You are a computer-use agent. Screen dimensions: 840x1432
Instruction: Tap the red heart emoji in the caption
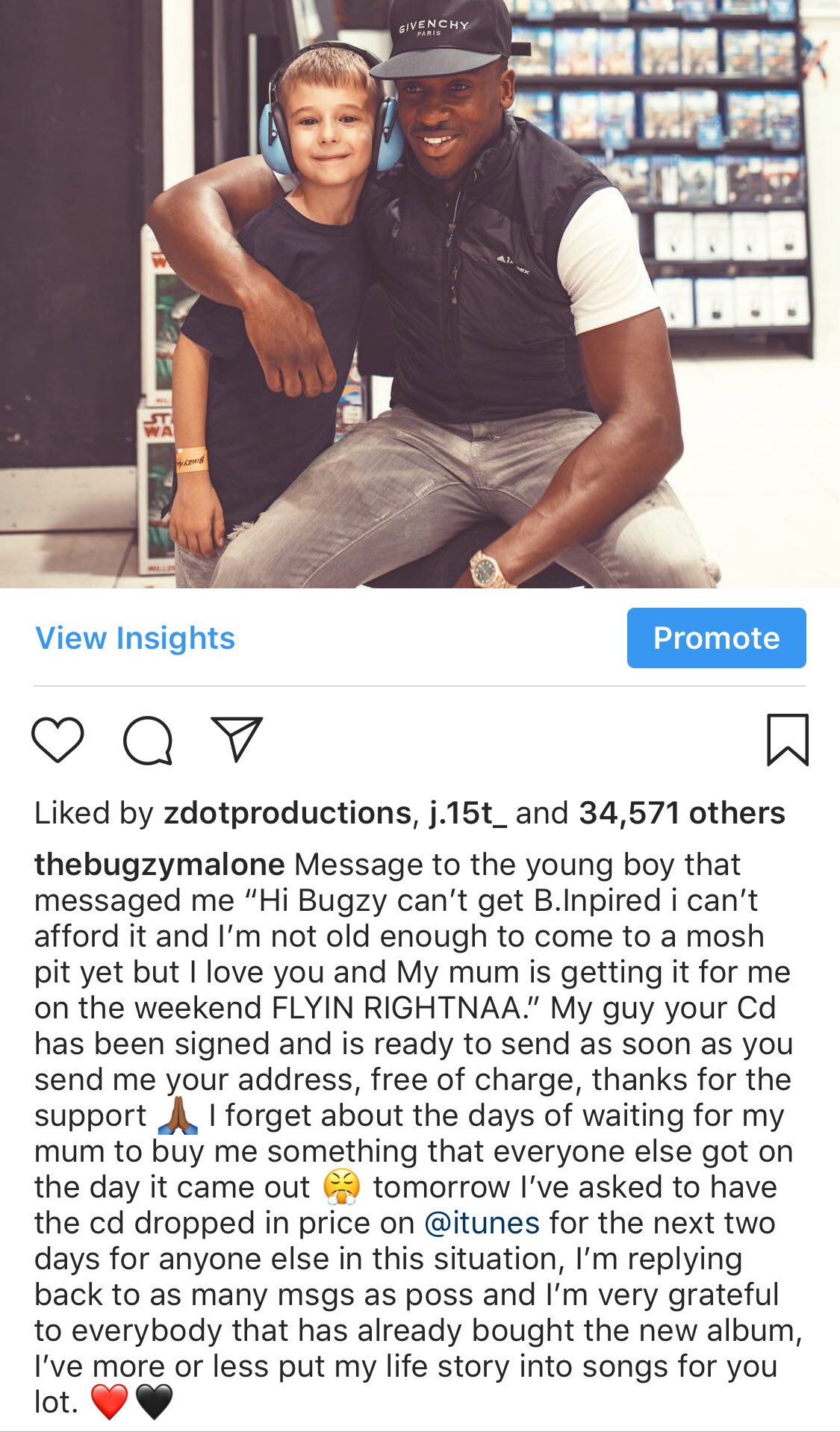109,1401
